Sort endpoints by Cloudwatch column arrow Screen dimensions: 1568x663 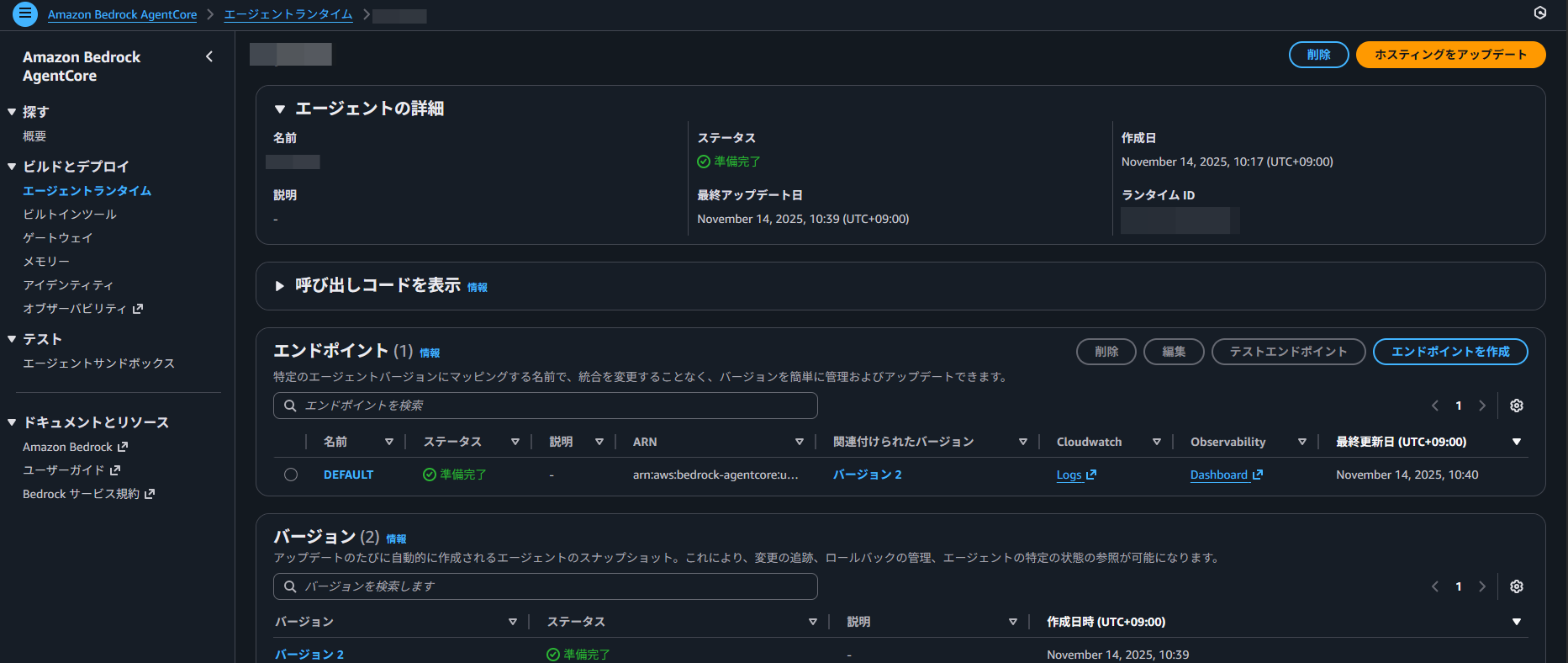point(1157,442)
